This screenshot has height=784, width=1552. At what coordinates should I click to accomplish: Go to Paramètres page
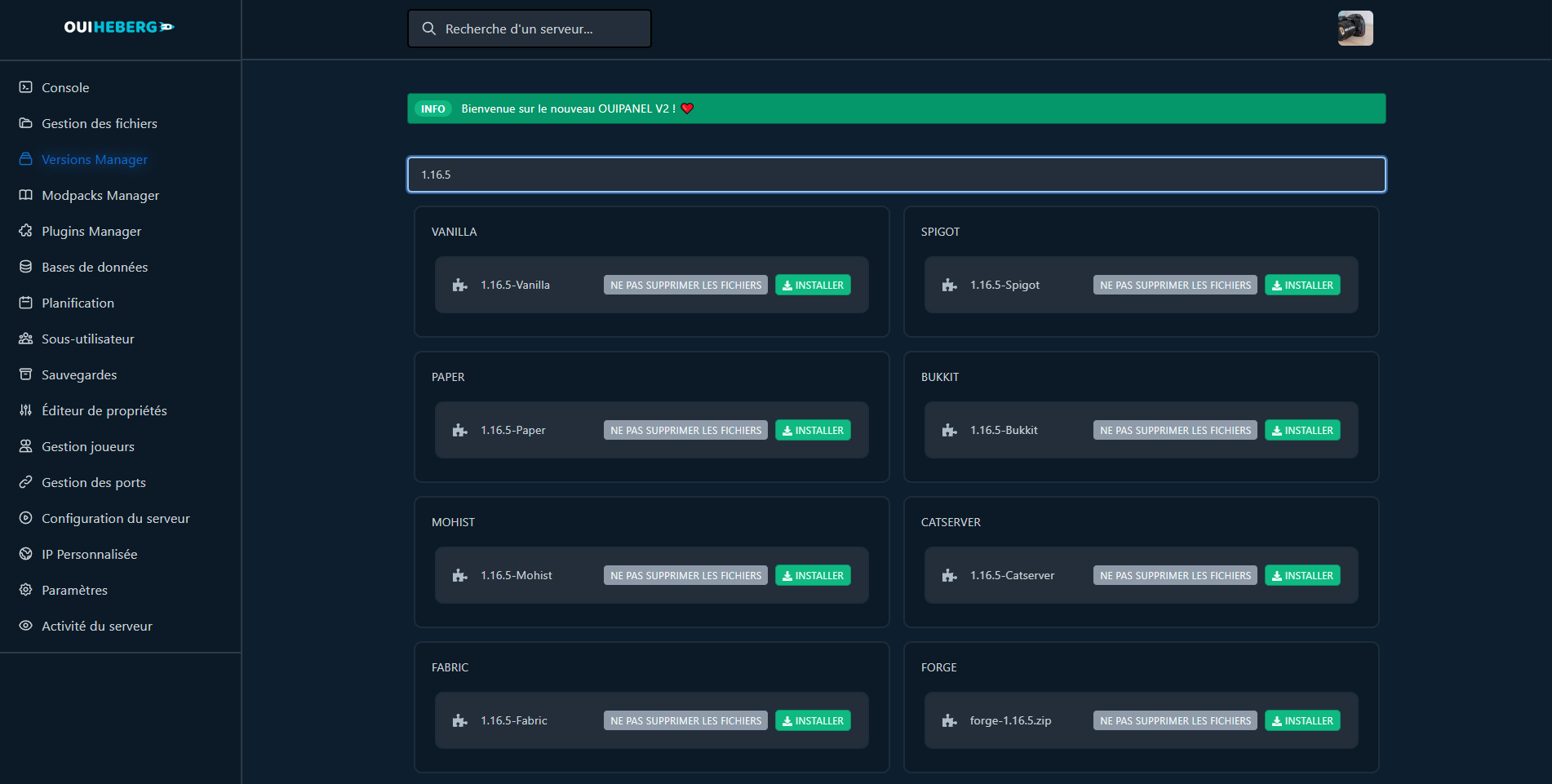74,590
